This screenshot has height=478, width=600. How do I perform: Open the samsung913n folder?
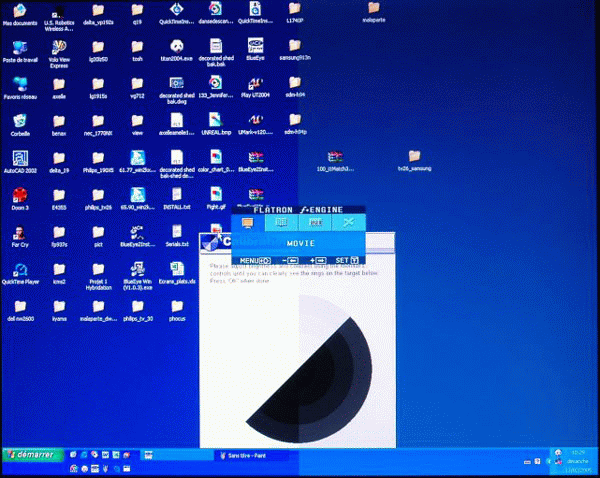click(x=294, y=50)
